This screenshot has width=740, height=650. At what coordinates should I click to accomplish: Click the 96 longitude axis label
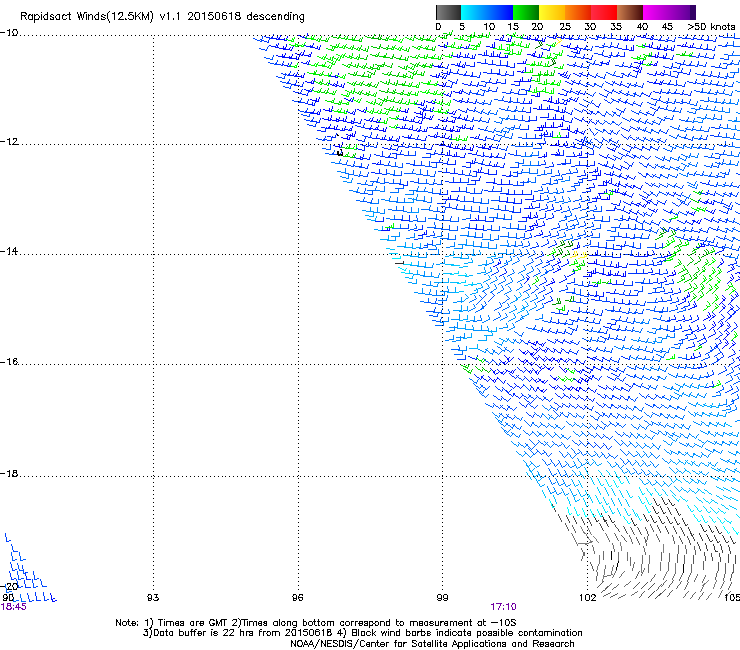[x=297, y=598]
